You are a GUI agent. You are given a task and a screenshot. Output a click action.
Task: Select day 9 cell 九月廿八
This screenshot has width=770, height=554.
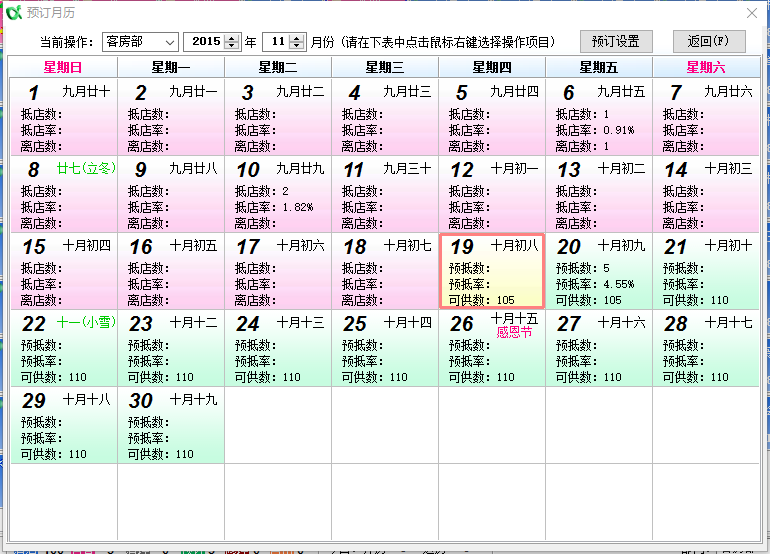(171, 194)
